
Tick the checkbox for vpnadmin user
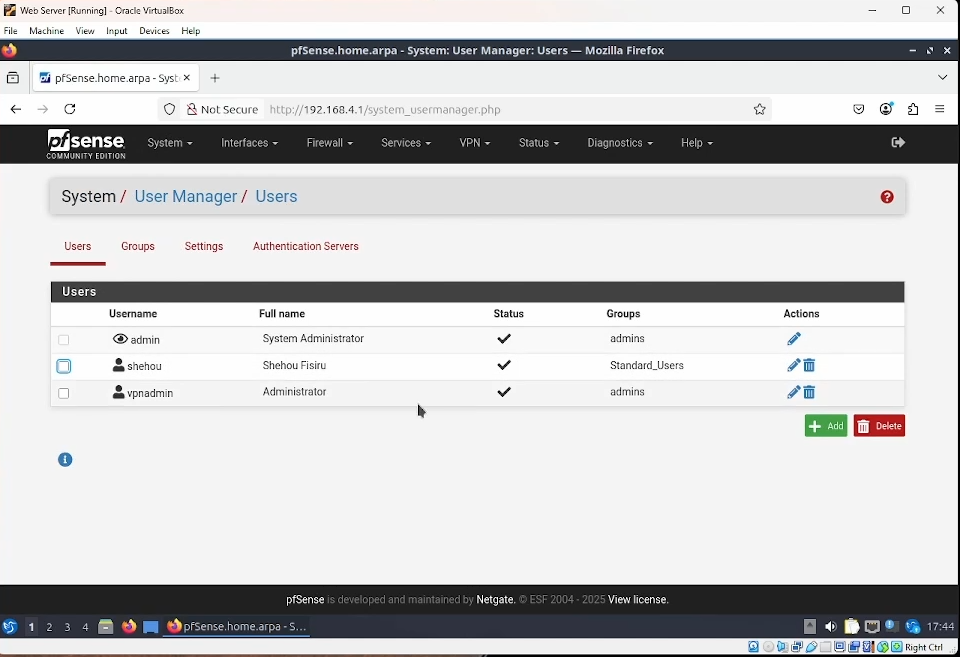[x=64, y=394]
